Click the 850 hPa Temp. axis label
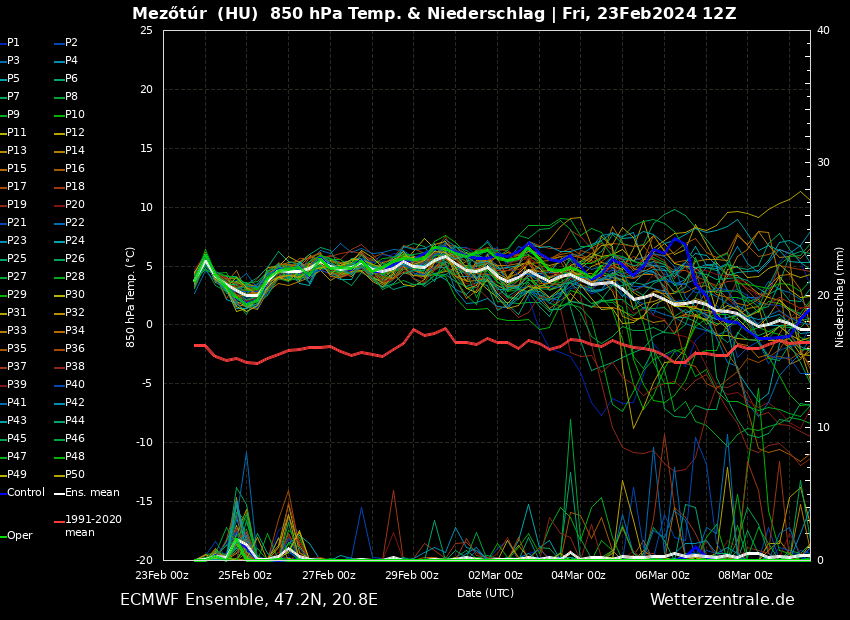Screen dimensions: 850x620 [x=131, y=297]
